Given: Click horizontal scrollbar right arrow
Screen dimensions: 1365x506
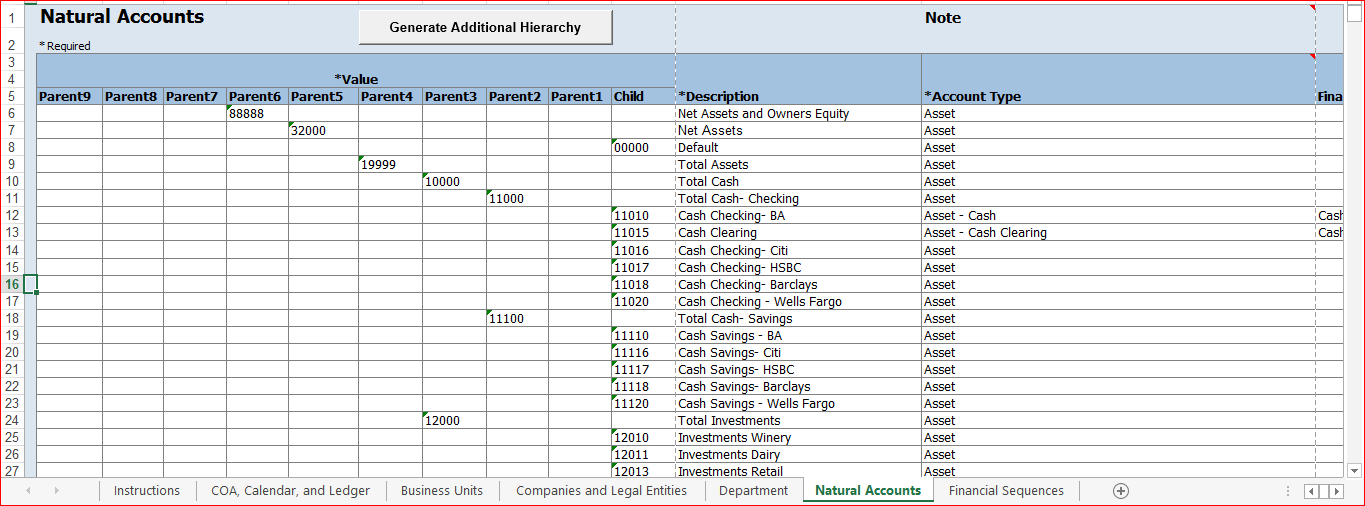Looking at the screenshot, I should (1337, 491).
